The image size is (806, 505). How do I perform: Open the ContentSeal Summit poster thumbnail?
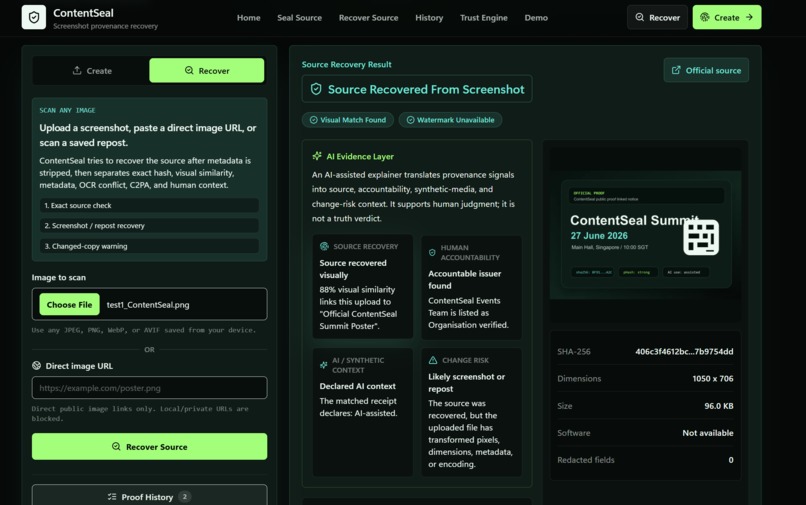click(x=645, y=235)
